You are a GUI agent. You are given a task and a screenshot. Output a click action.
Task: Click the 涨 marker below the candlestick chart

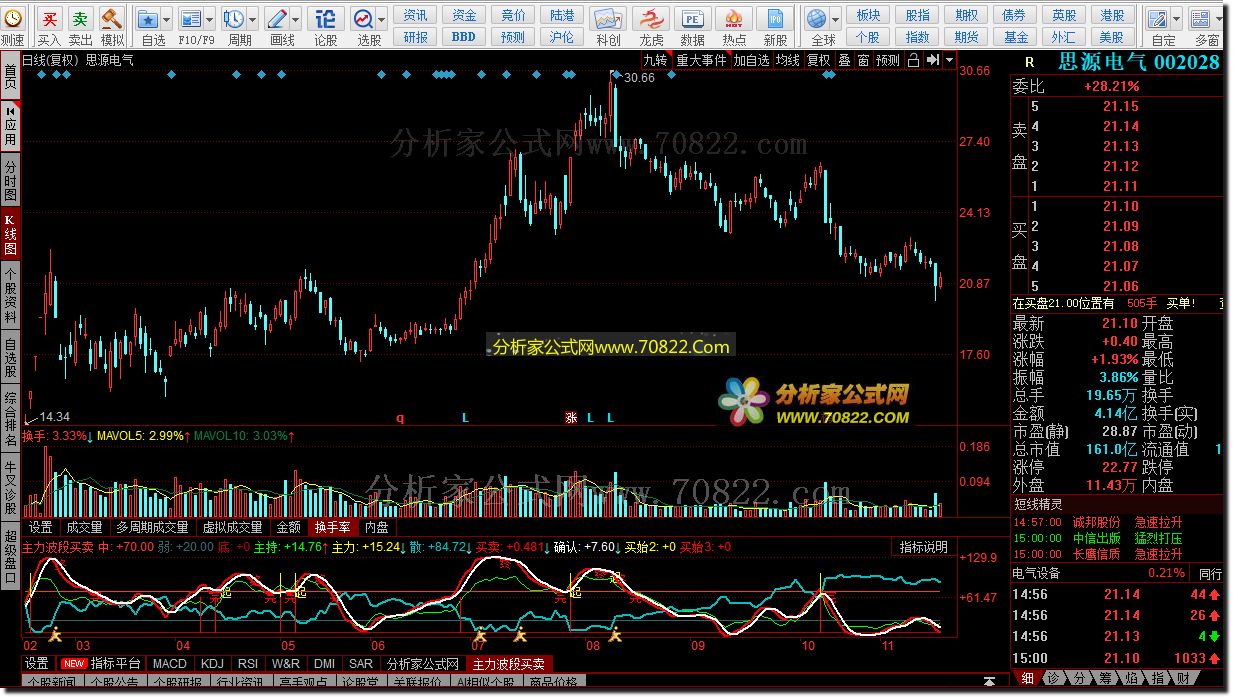pos(571,417)
